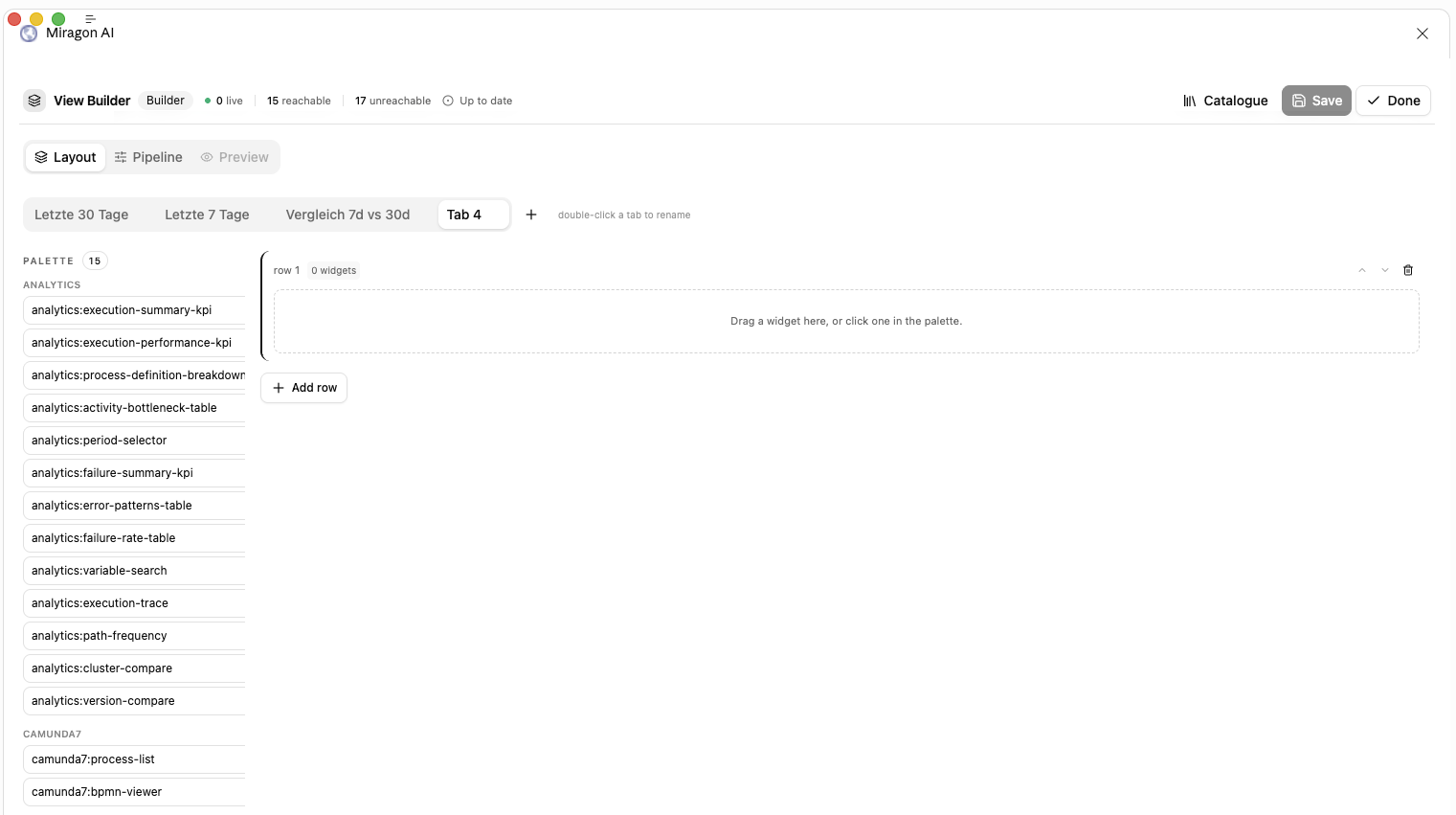This screenshot has height=815, width=1456.
Task: Add analytics:variable-search widget
Action: pyautogui.click(x=134, y=571)
